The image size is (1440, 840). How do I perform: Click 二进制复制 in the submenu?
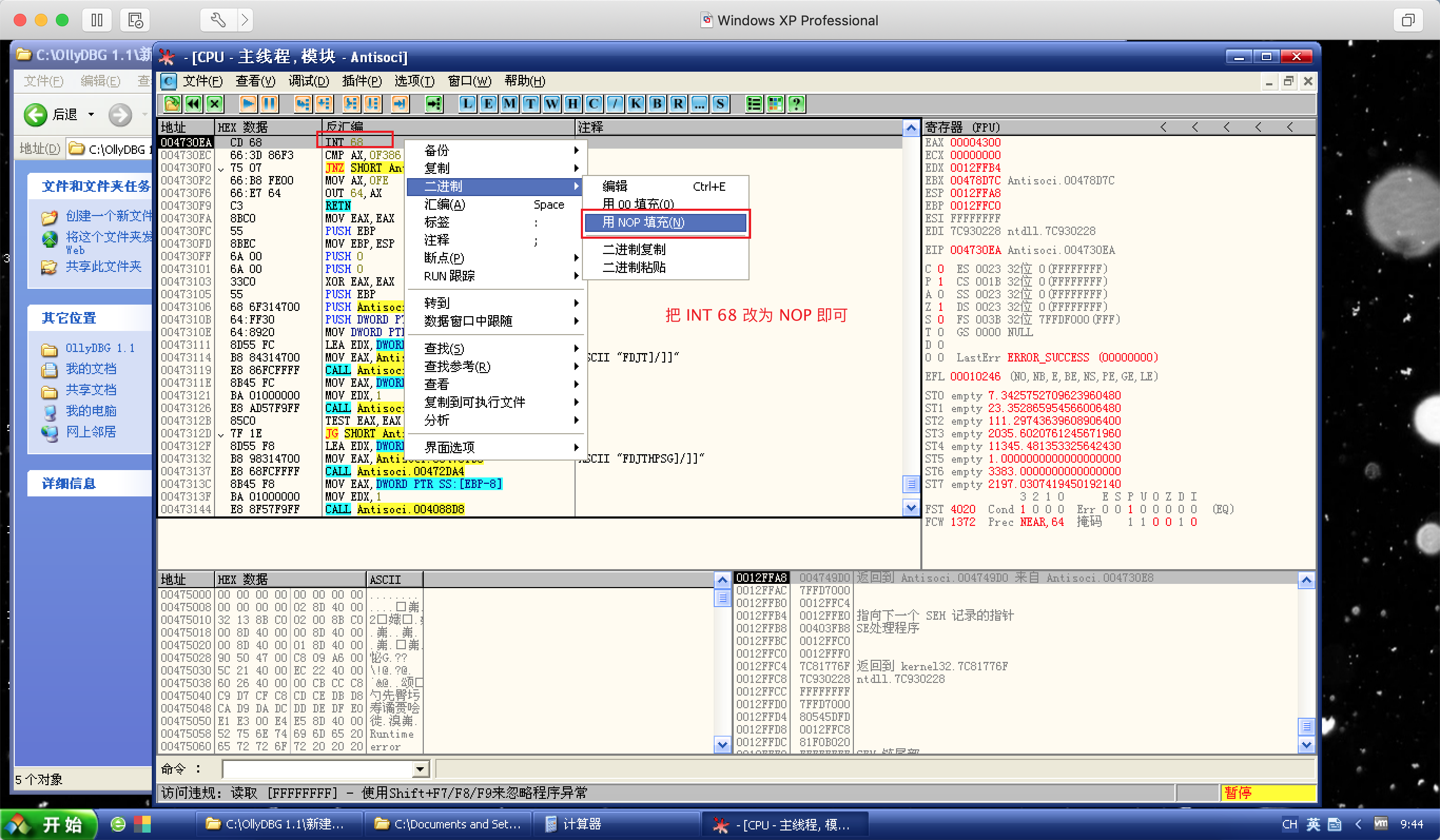coord(633,249)
